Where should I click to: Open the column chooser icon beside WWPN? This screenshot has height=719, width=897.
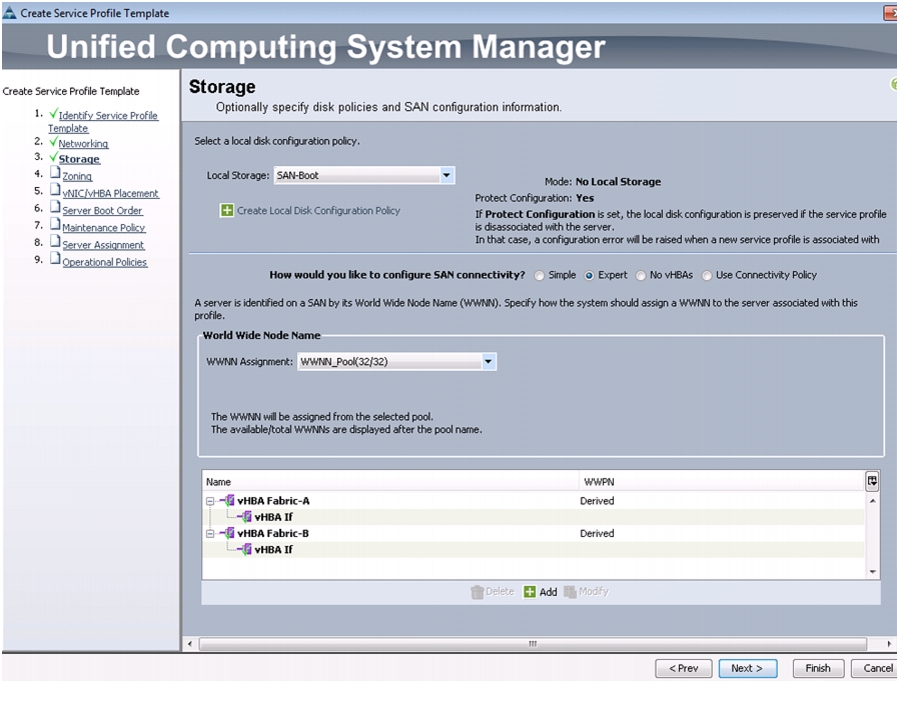click(872, 482)
